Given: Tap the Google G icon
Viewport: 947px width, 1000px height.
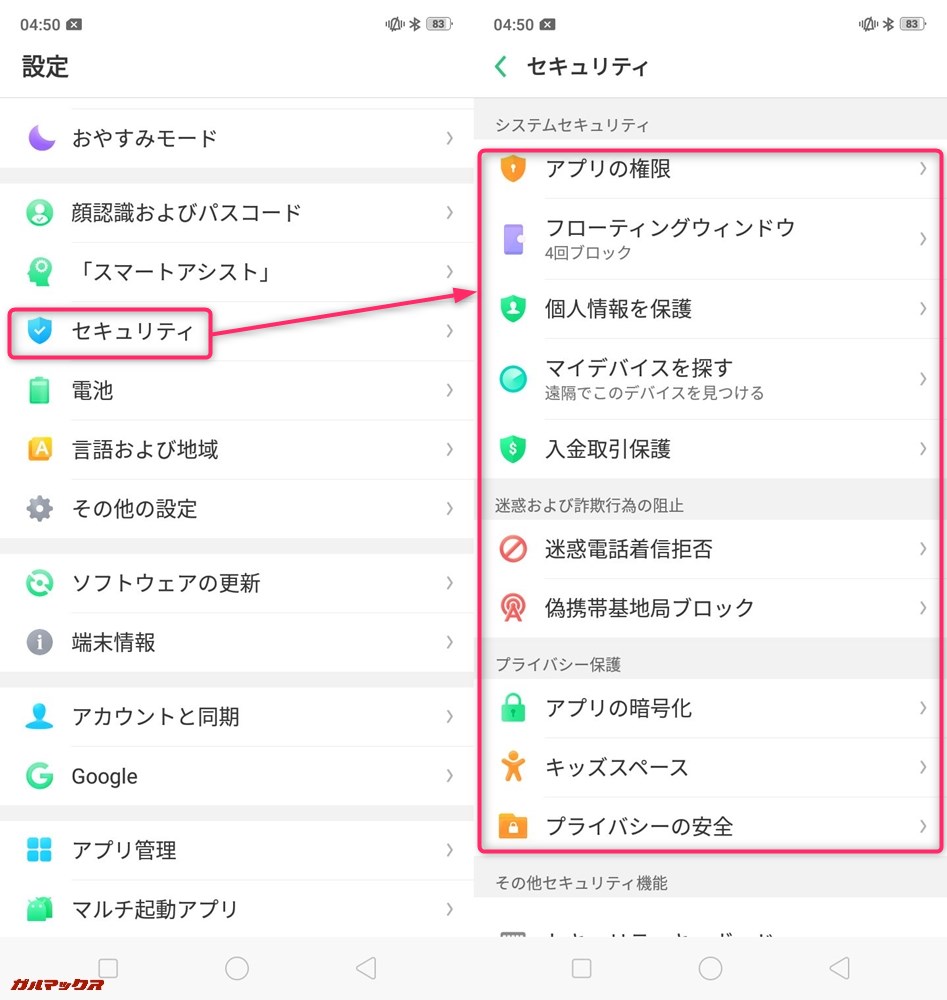Looking at the screenshot, I should pos(40,776).
